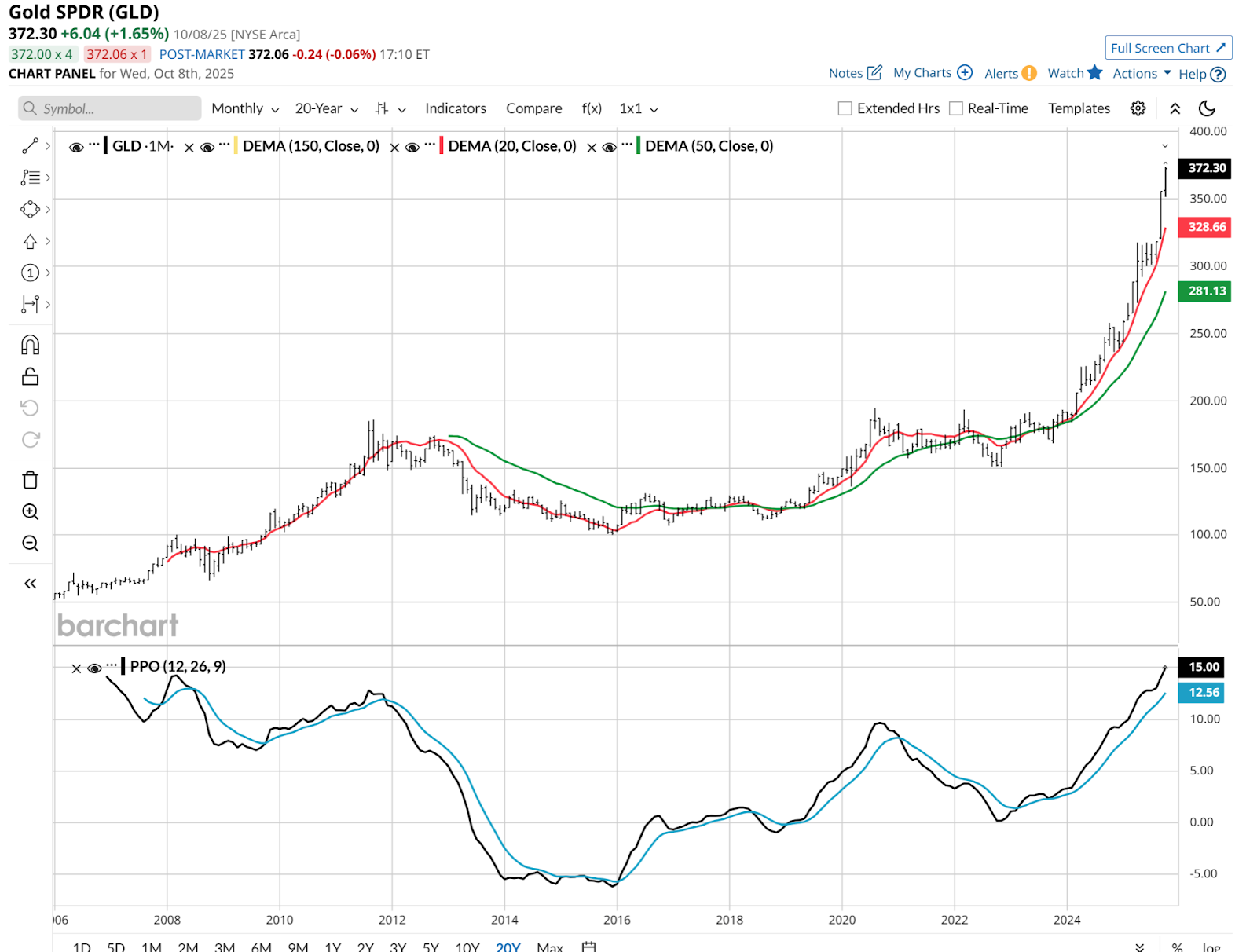The height and width of the screenshot is (952, 1257).
Task: Open the Indicators menu
Action: tap(456, 108)
